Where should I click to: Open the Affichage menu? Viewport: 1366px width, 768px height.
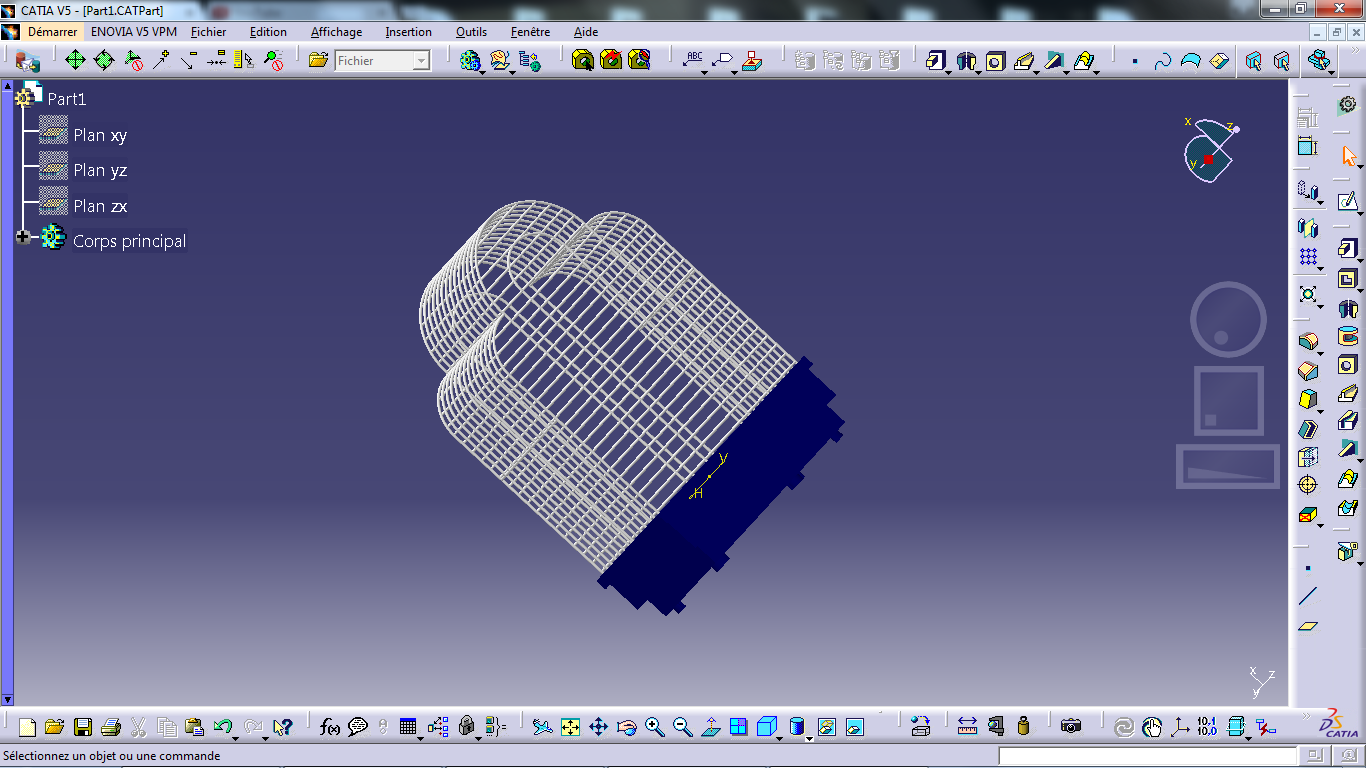click(x=337, y=32)
